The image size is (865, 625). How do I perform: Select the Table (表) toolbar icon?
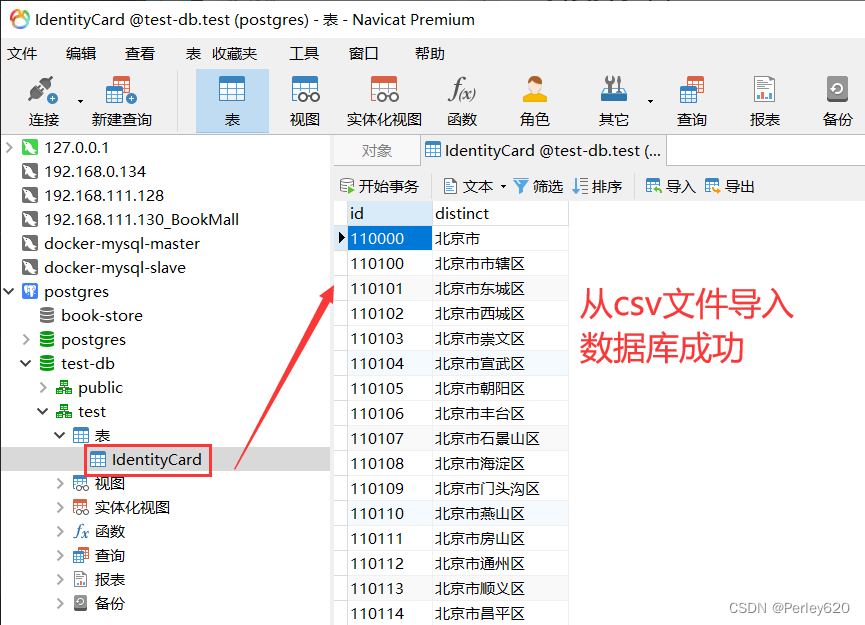click(232, 102)
